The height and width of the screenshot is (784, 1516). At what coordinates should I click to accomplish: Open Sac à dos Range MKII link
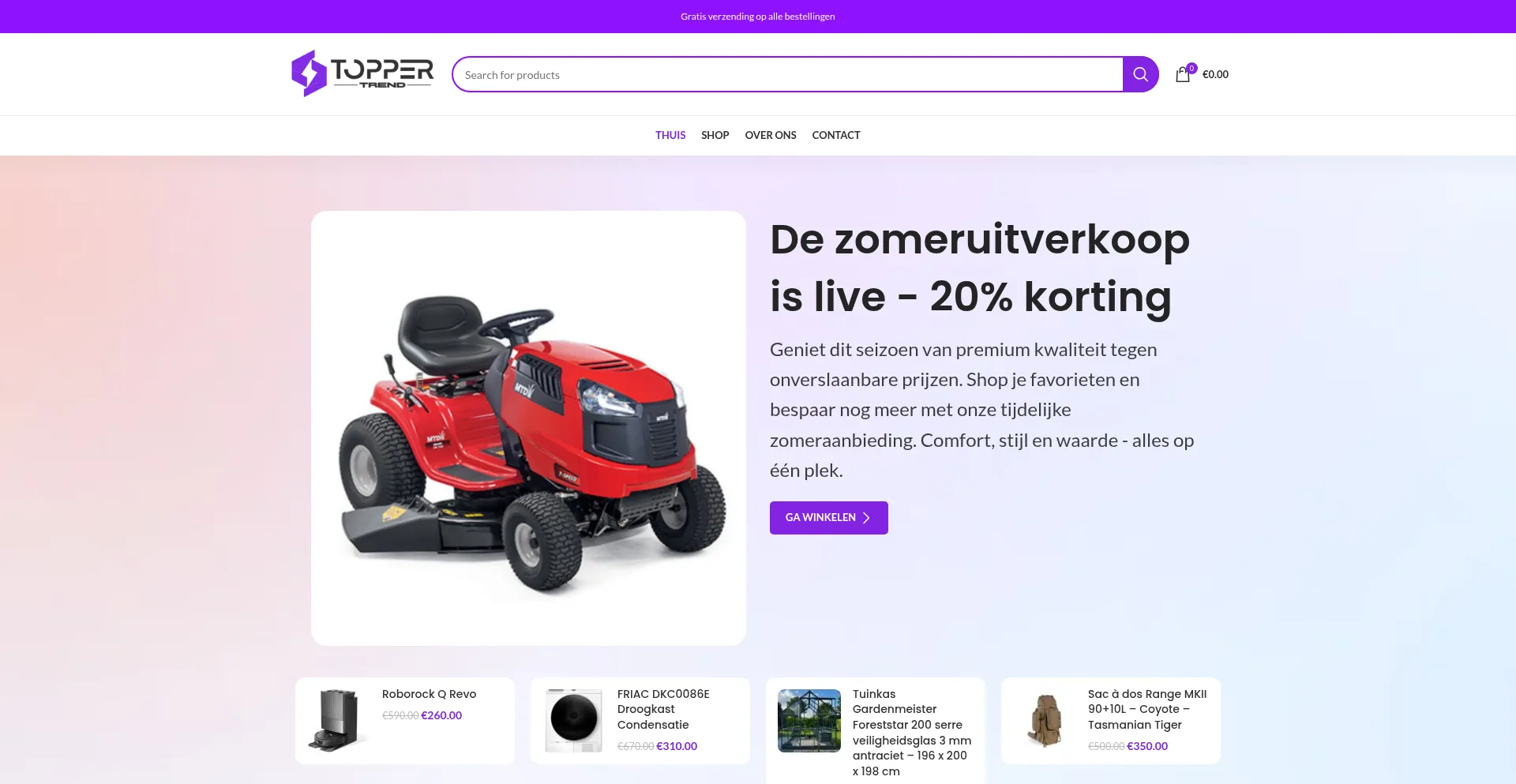(x=1147, y=709)
